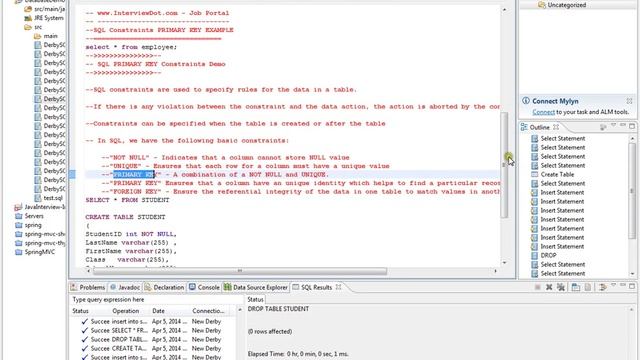
Task: Click the editor scroll down arrow
Action: click(504, 262)
